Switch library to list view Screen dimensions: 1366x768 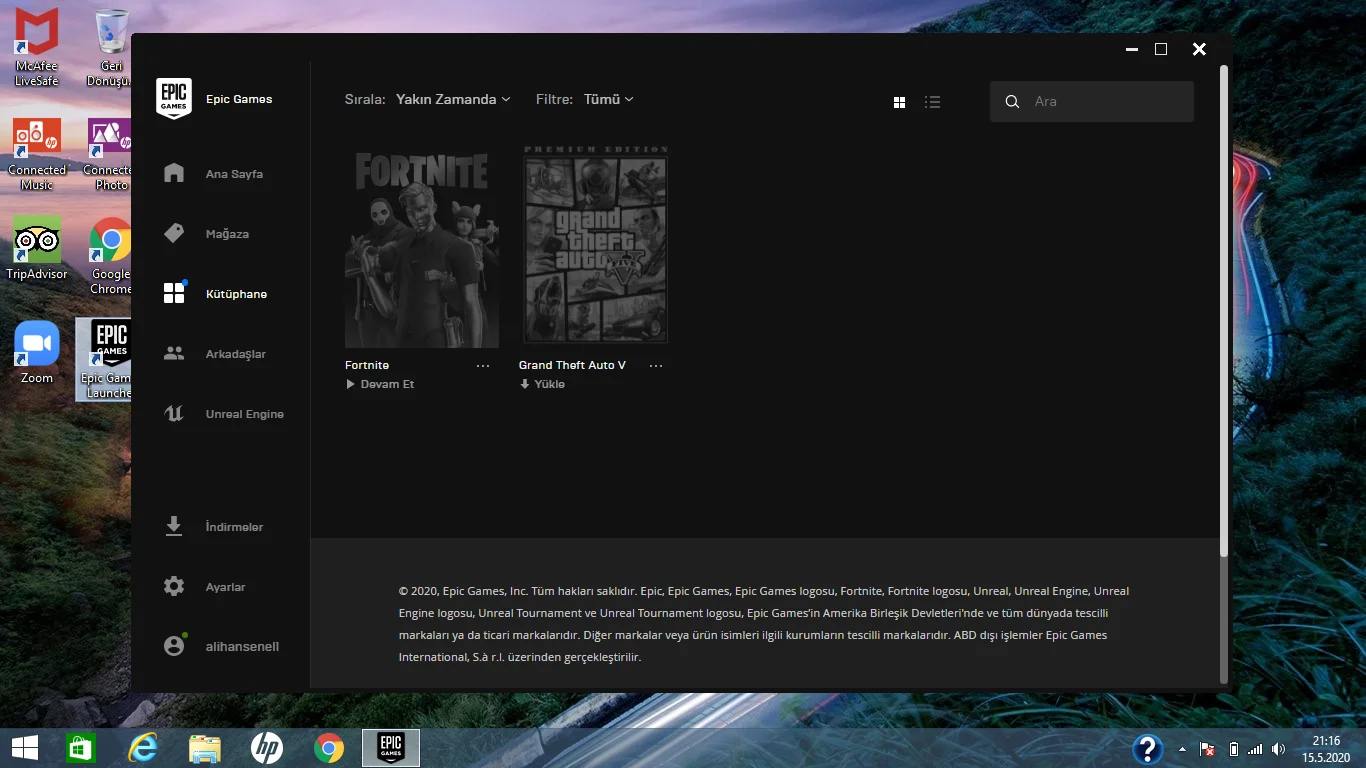pyautogui.click(x=933, y=102)
